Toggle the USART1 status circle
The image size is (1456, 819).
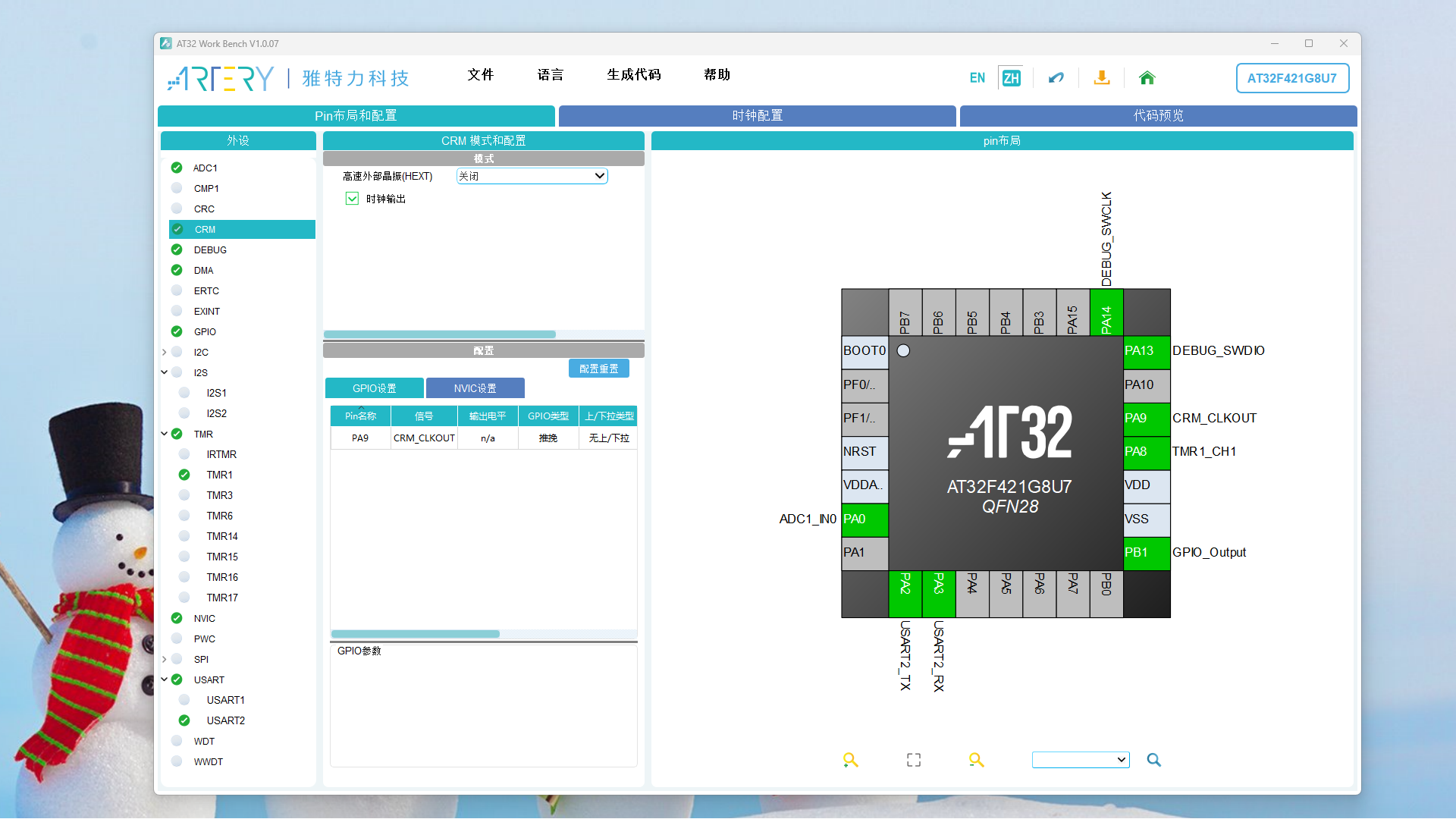[x=184, y=700]
